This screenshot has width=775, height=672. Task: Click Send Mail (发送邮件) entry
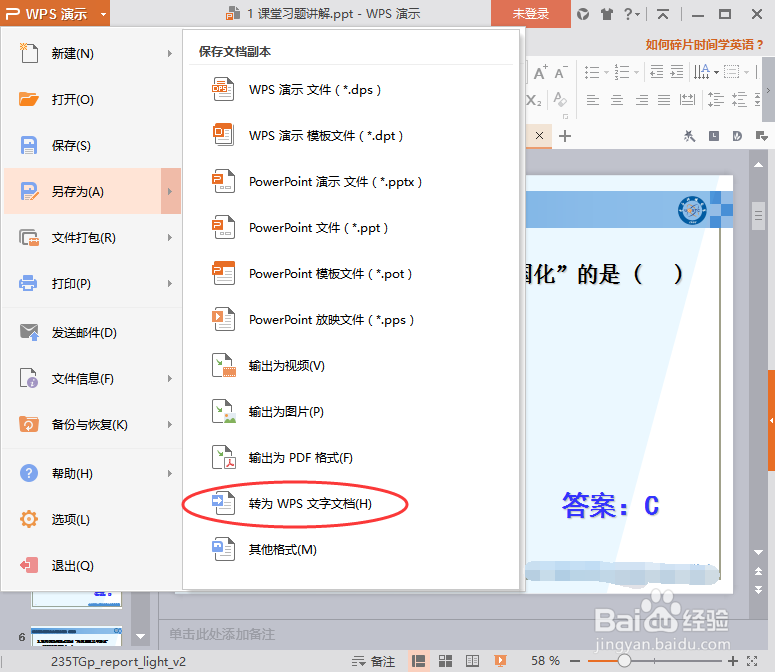[x=92, y=333]
